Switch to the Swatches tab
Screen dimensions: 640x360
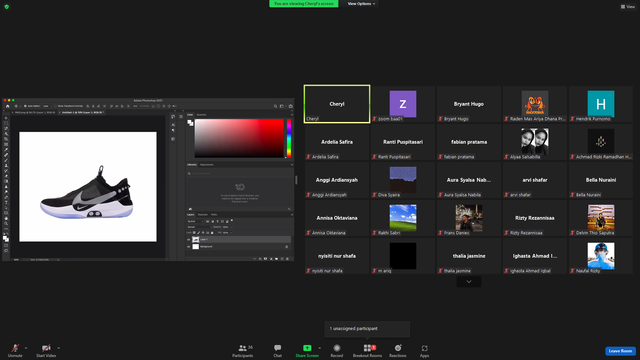click(202, 115)
